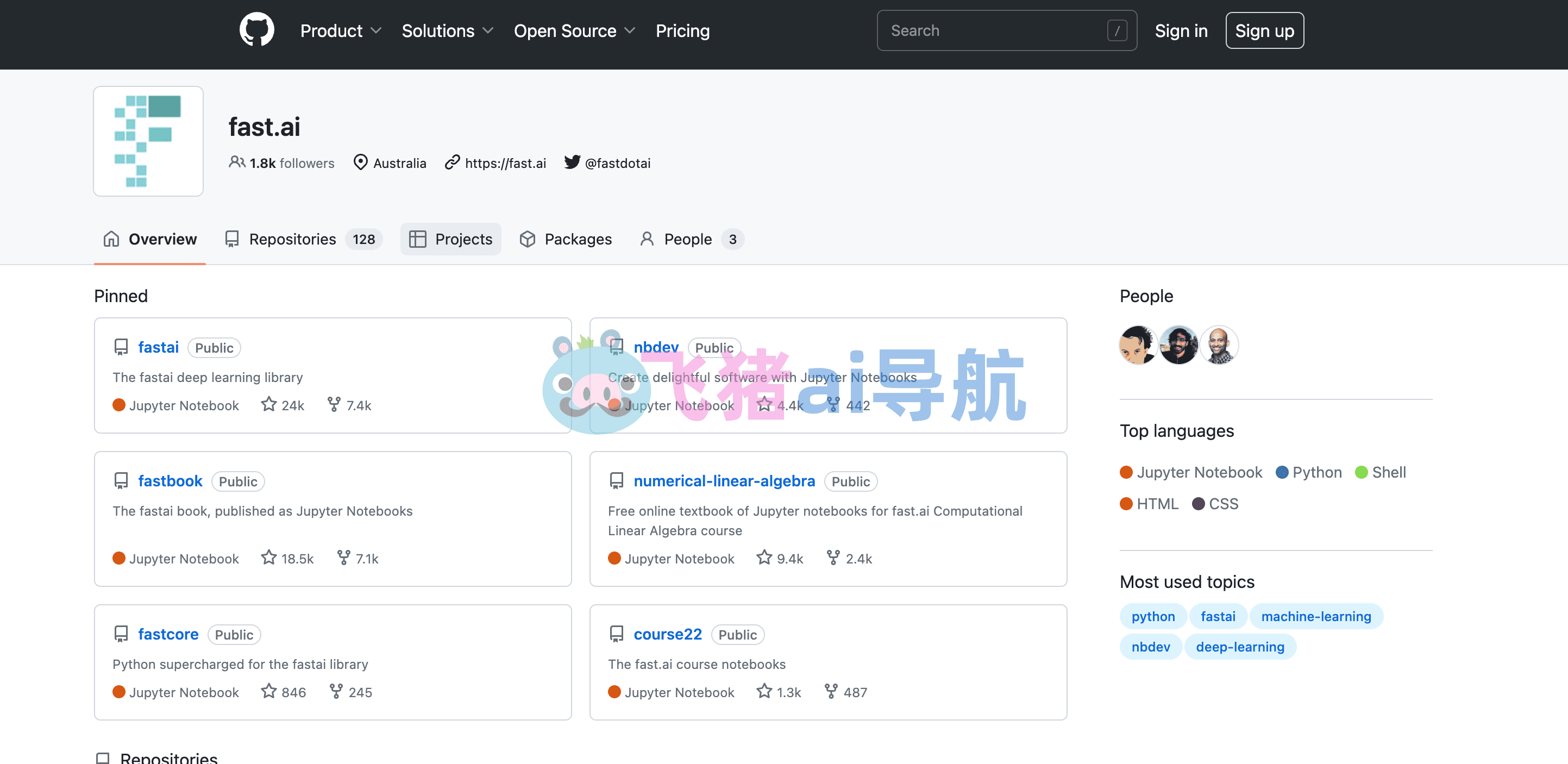Click the Twitter bird icon
This screenshot has height=764, width=1568.
pos(572,162)
